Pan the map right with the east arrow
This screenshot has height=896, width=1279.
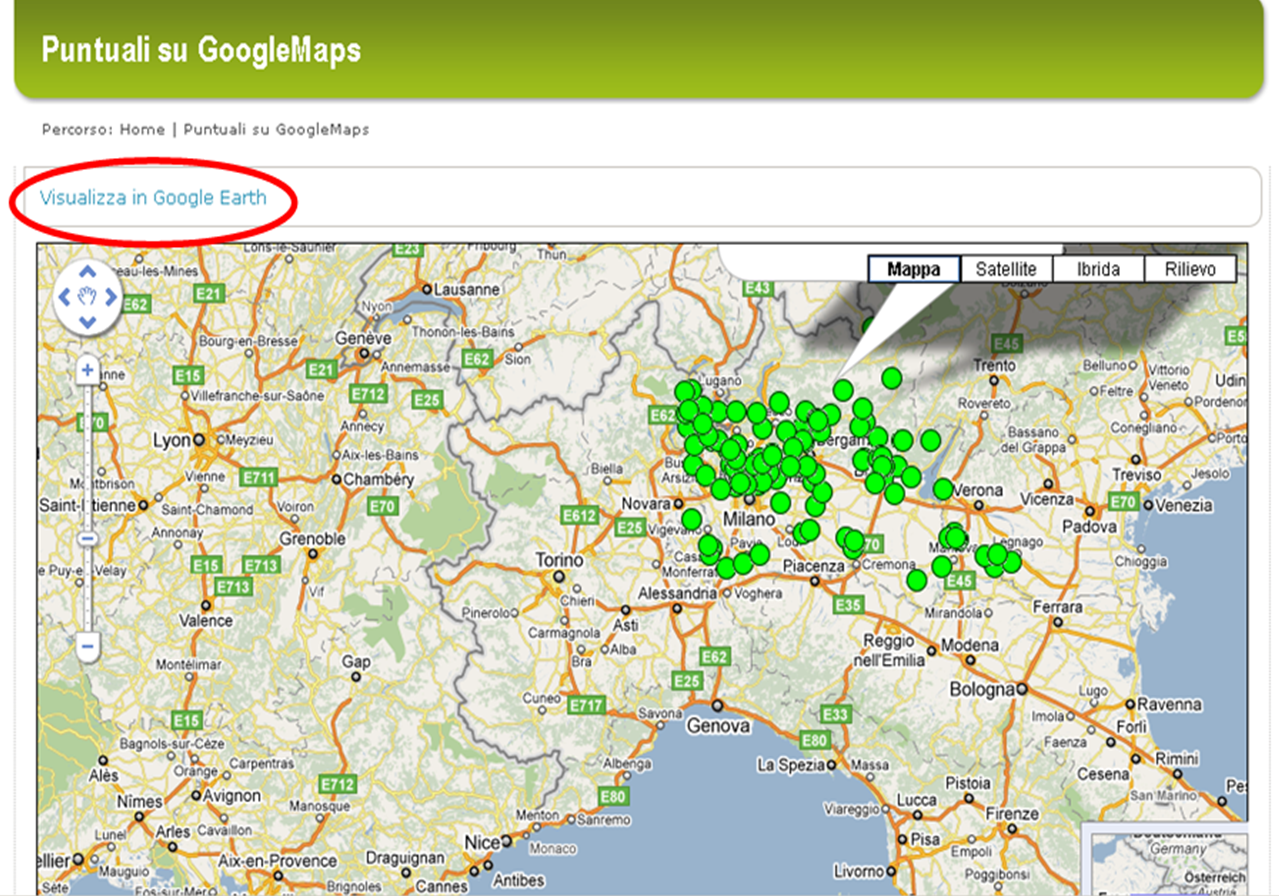click(x=111, y=296)
